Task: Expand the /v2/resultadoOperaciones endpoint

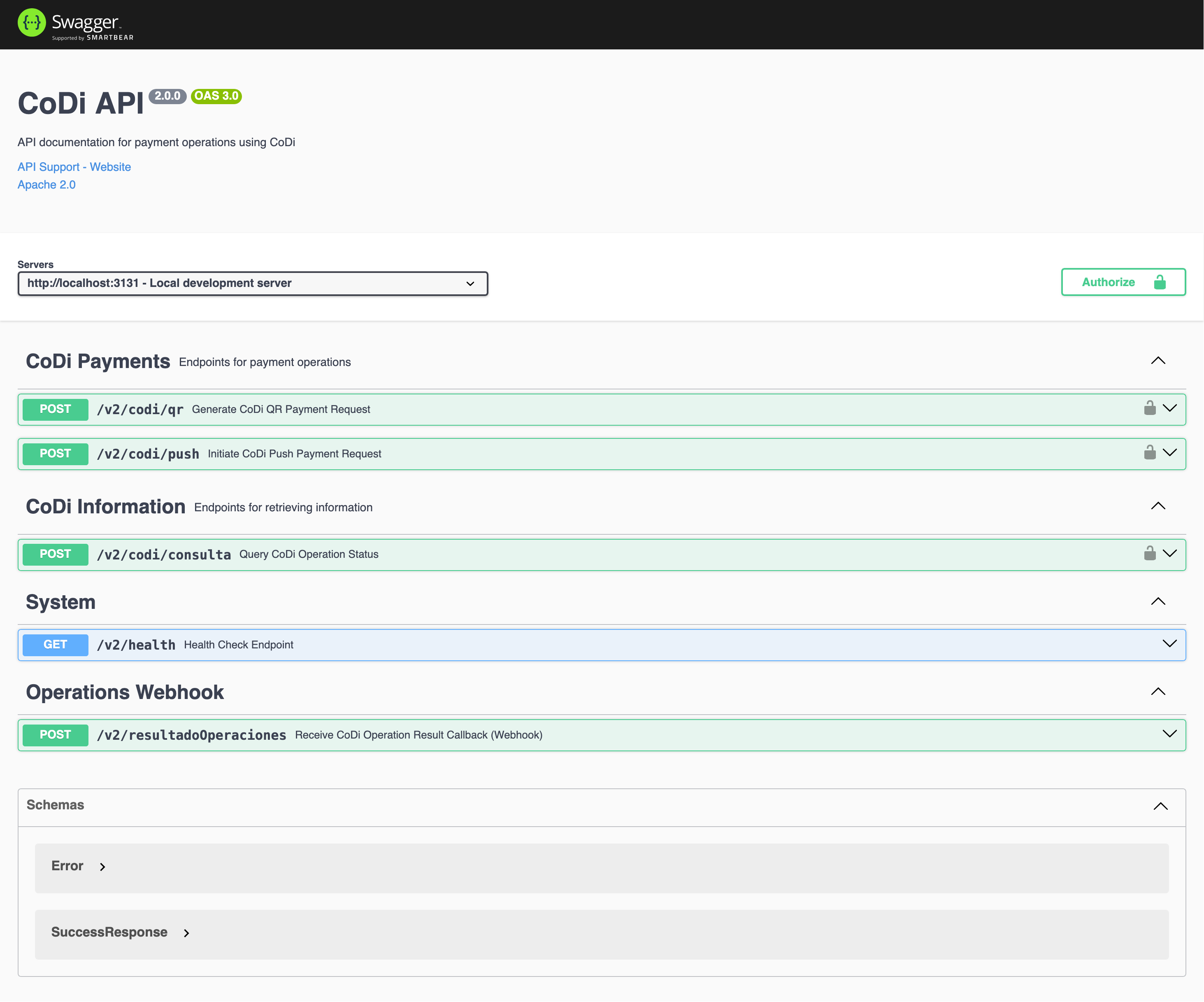Action: coord(1169,734)
